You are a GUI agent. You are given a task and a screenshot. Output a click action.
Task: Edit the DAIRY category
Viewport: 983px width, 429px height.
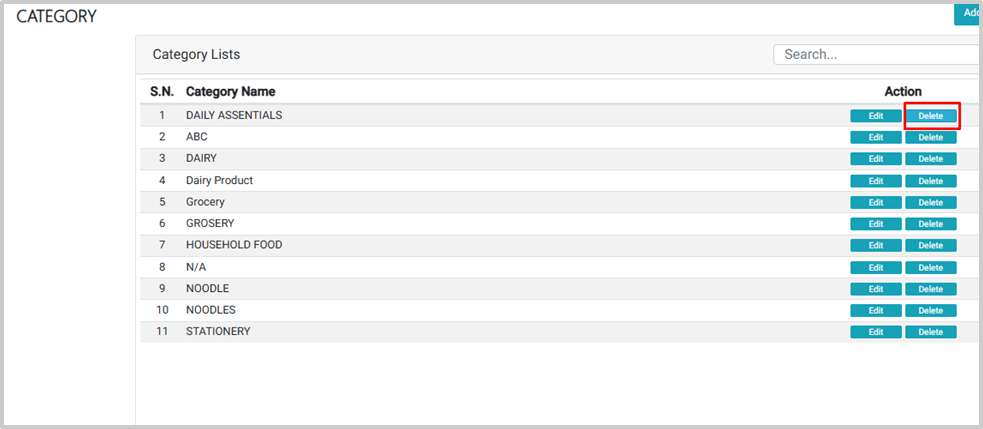(876, 159)
